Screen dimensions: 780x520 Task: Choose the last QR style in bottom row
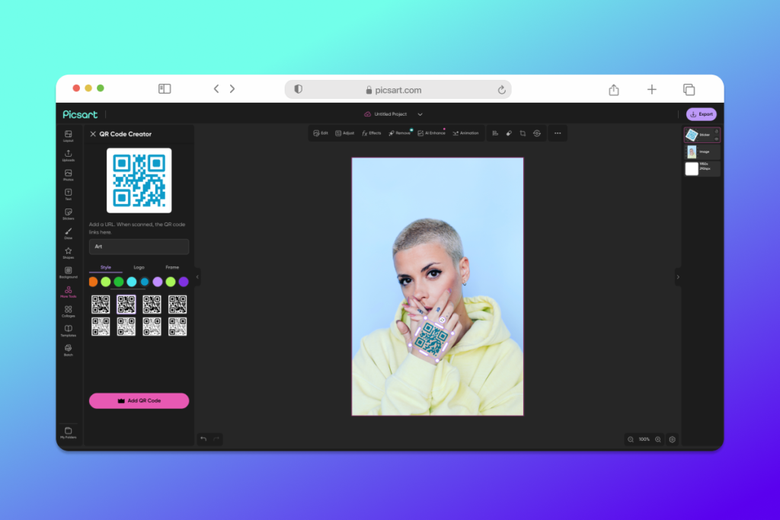pyautogui.click(x=178, y=327)
